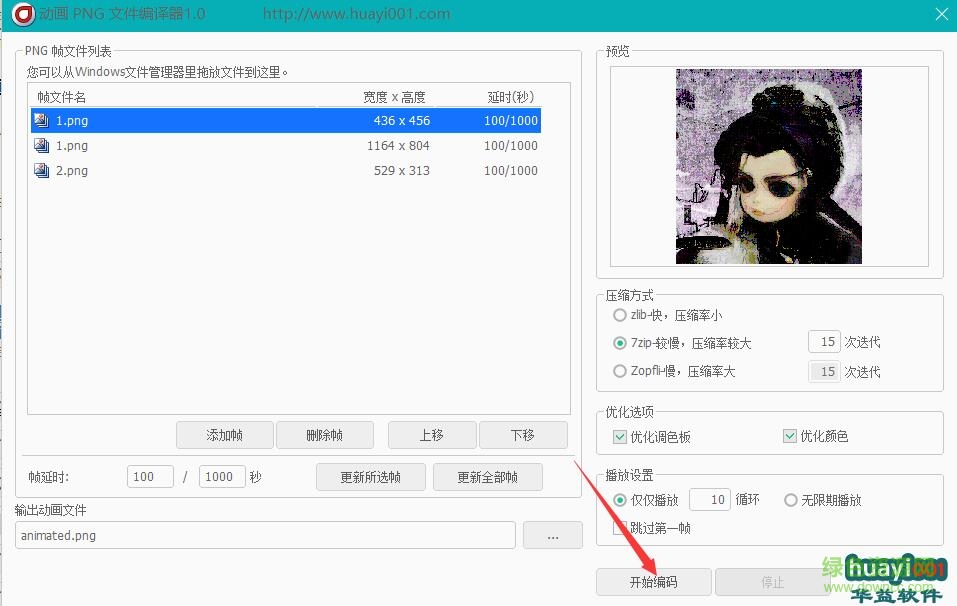Click the file icon next to 2.png

[40, 170]
